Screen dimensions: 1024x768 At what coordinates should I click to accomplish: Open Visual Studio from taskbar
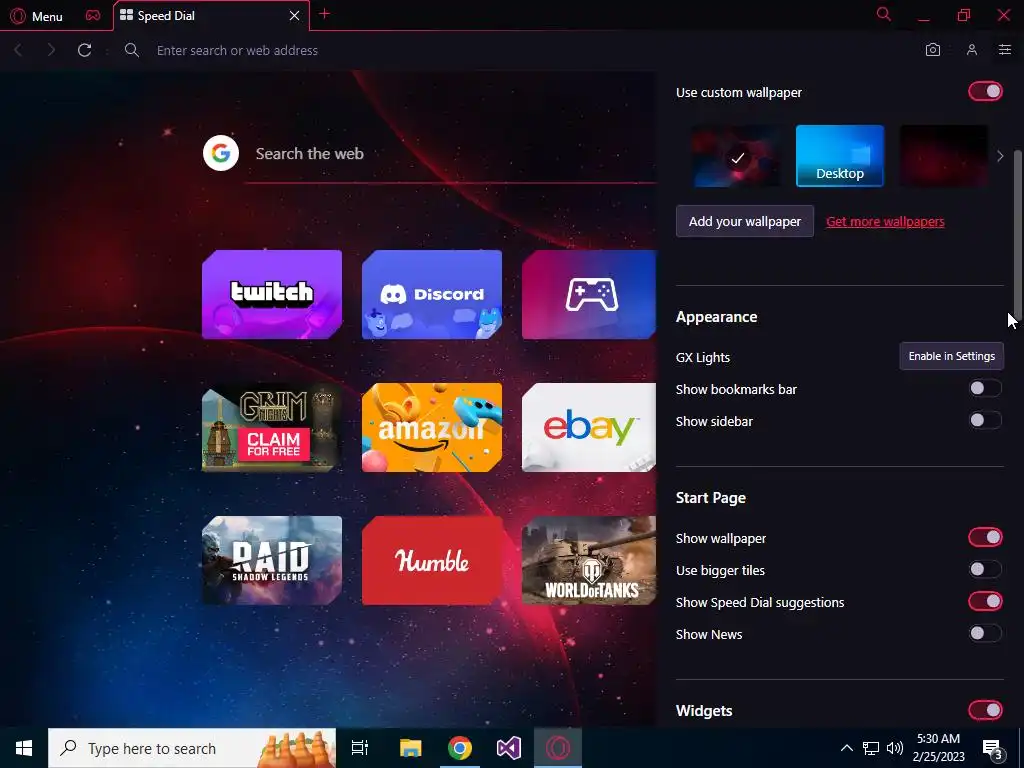tap(509, 748)
